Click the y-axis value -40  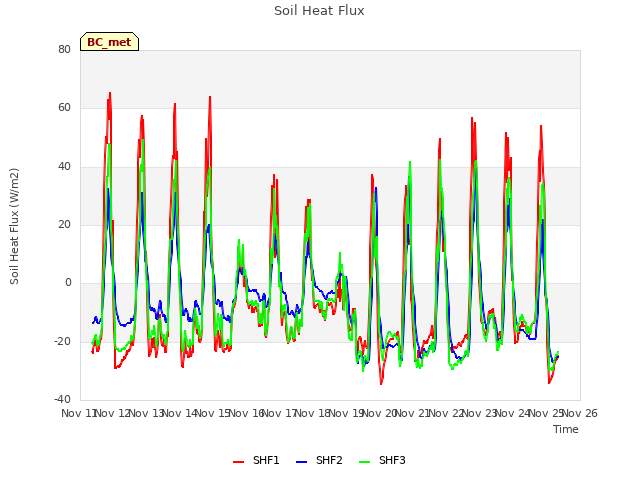point(63,399)
